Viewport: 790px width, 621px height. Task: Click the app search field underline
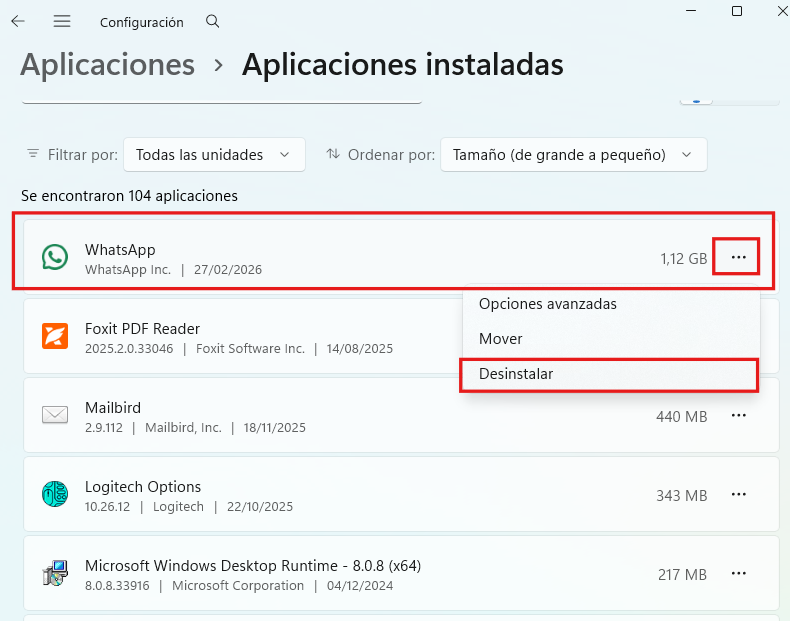(222, 103)
